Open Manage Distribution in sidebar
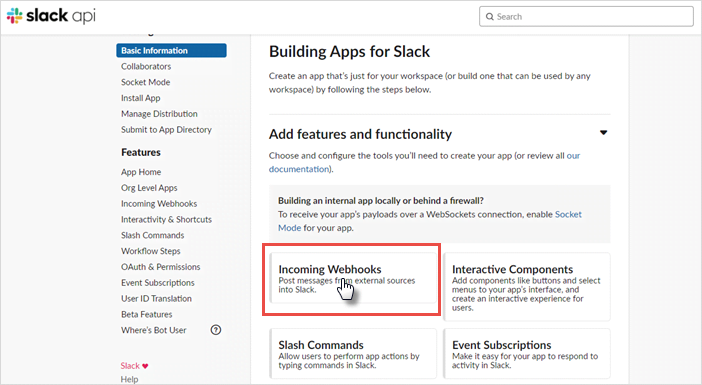702x385 pixels. click(159, 114)
